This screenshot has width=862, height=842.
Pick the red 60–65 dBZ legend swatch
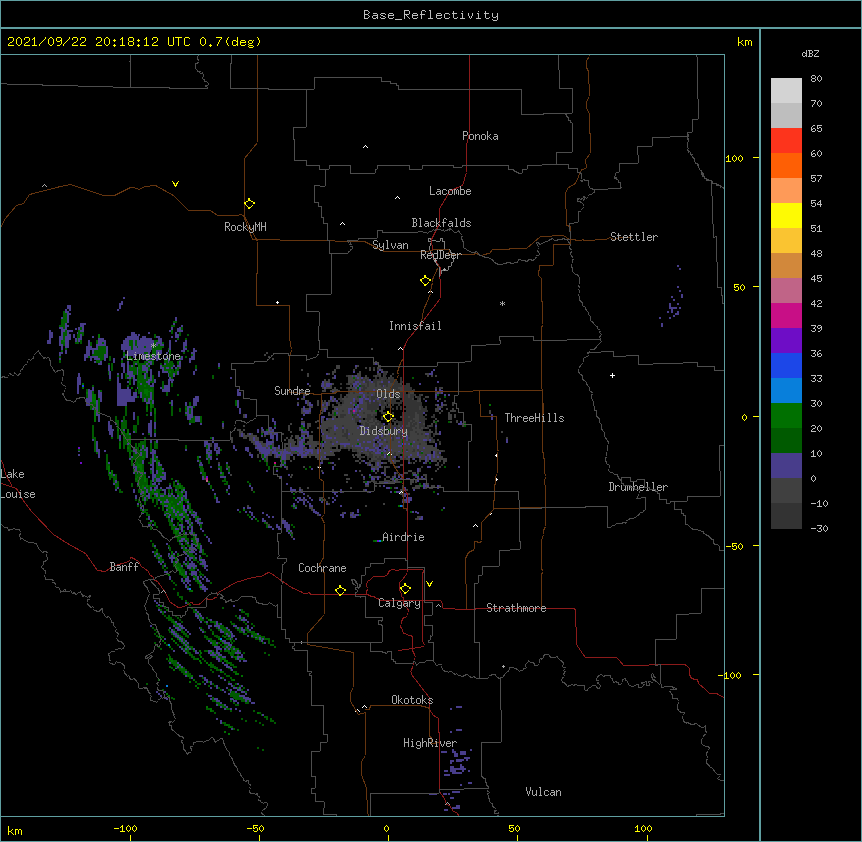[x=786, y=141]
